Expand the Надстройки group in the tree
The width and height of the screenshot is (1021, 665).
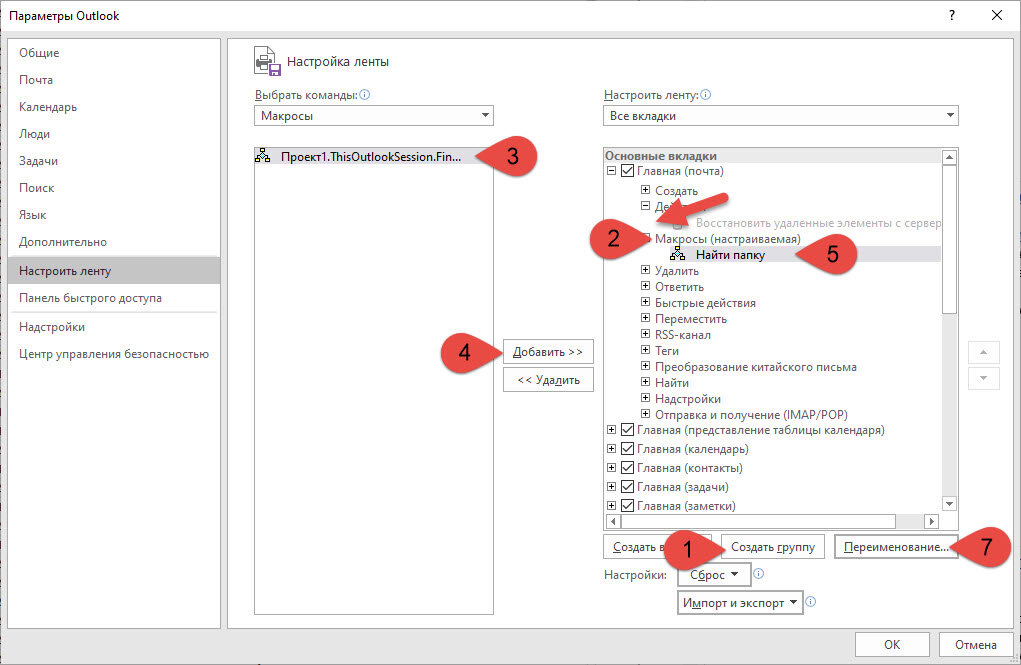pyautogui.click(x=645, y=397)
